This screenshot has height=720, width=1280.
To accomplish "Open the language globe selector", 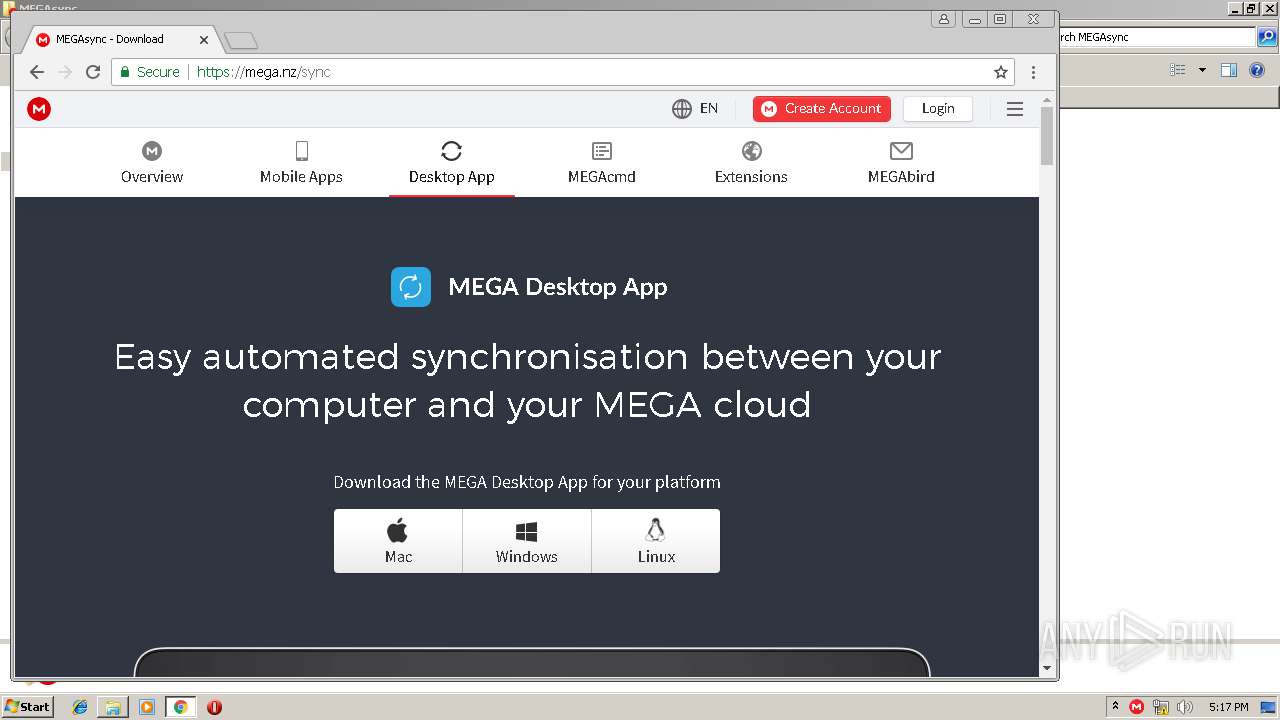I will [682, 109].
